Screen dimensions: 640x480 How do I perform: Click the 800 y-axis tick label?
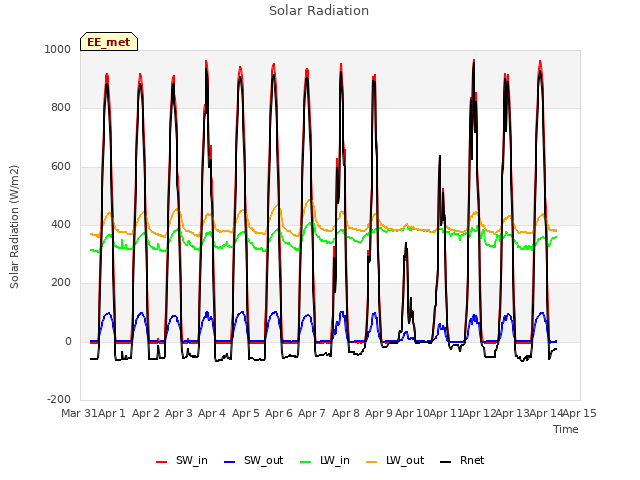61,108
